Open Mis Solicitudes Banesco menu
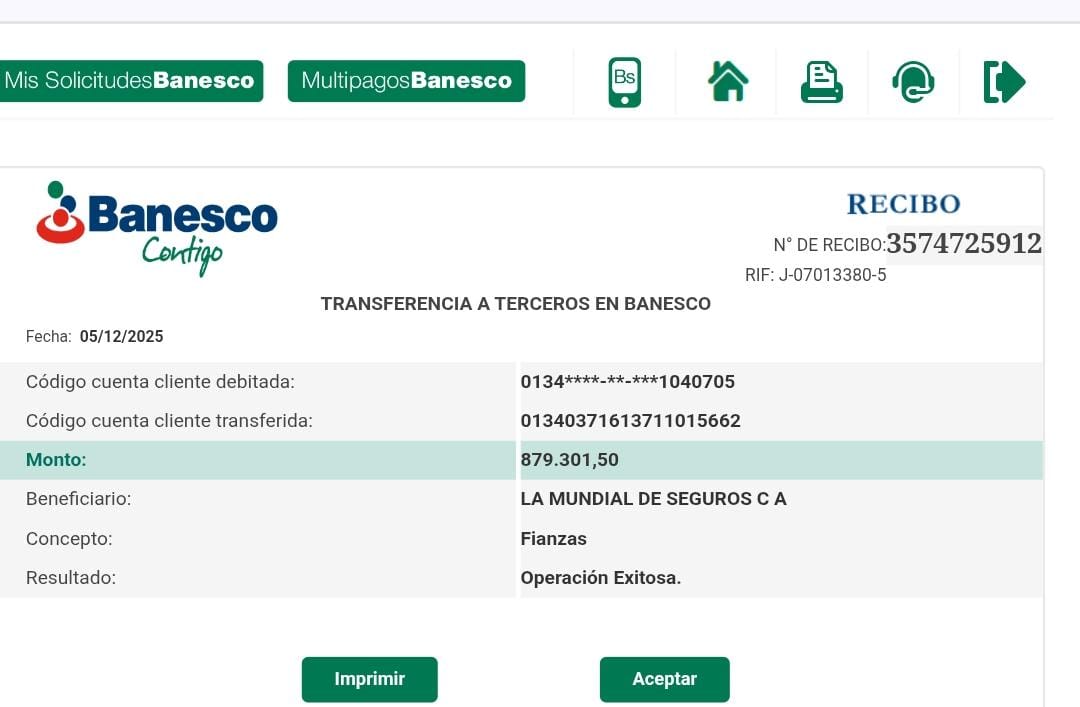This screenshot has width=1080, height=707. pyautogui.click(x=130, y=81)
